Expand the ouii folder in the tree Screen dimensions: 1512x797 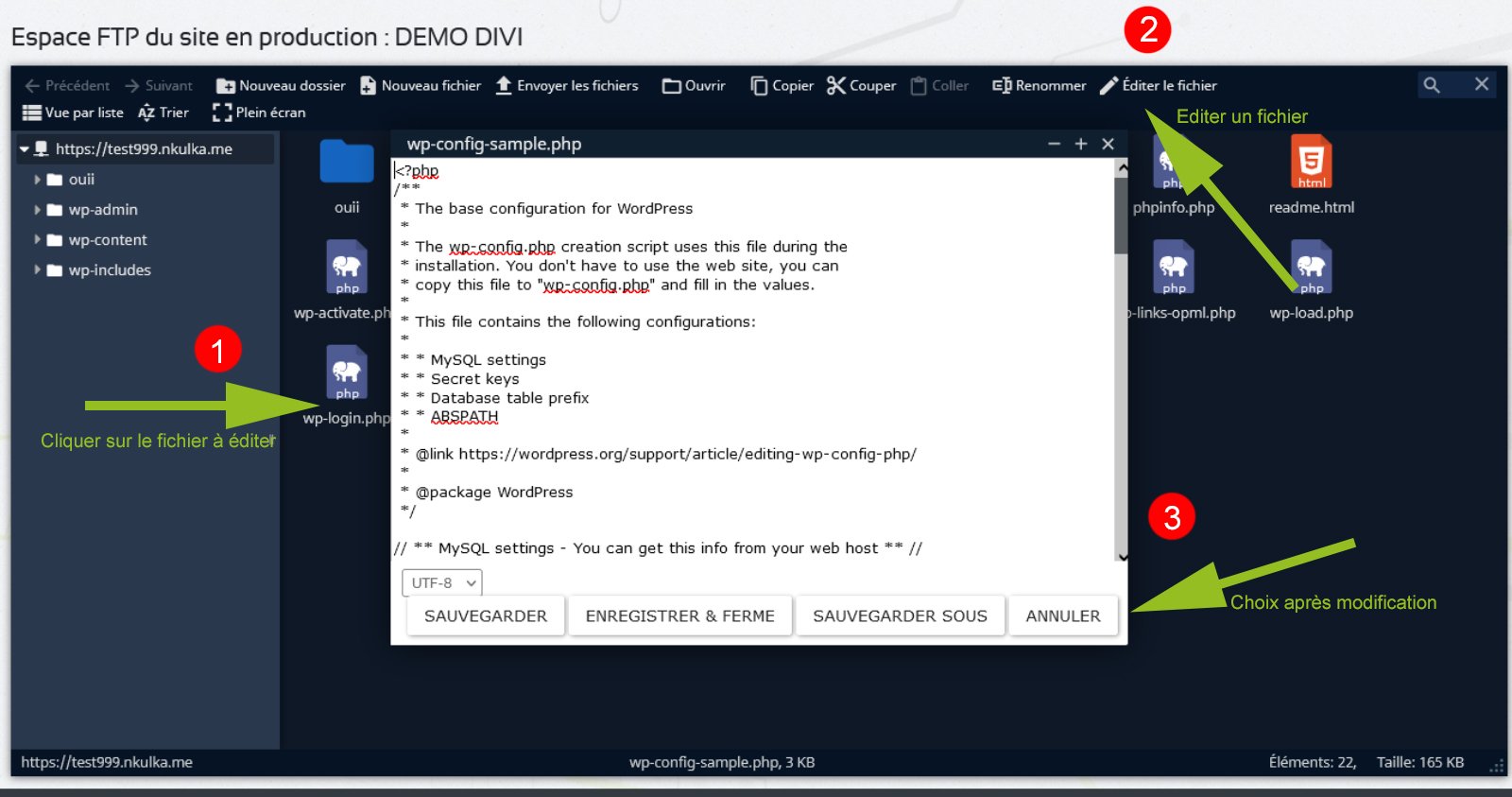(x=38, y=180)
